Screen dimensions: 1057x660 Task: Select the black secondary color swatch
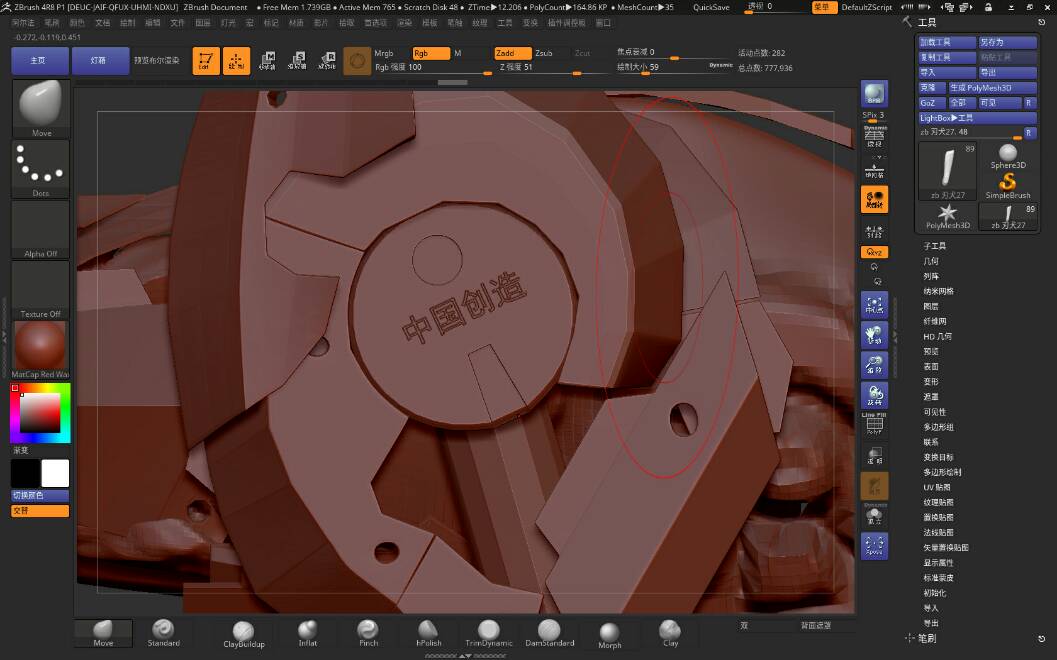click(x=26, y=473)
